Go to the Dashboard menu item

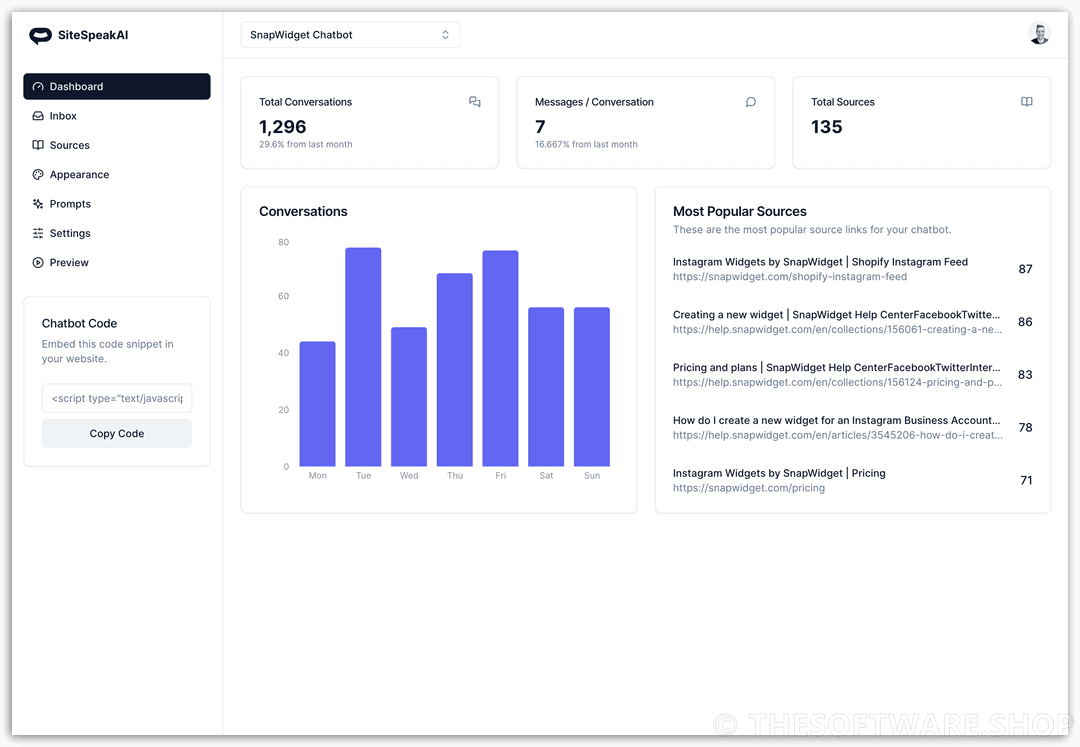[x=117, y=87]
